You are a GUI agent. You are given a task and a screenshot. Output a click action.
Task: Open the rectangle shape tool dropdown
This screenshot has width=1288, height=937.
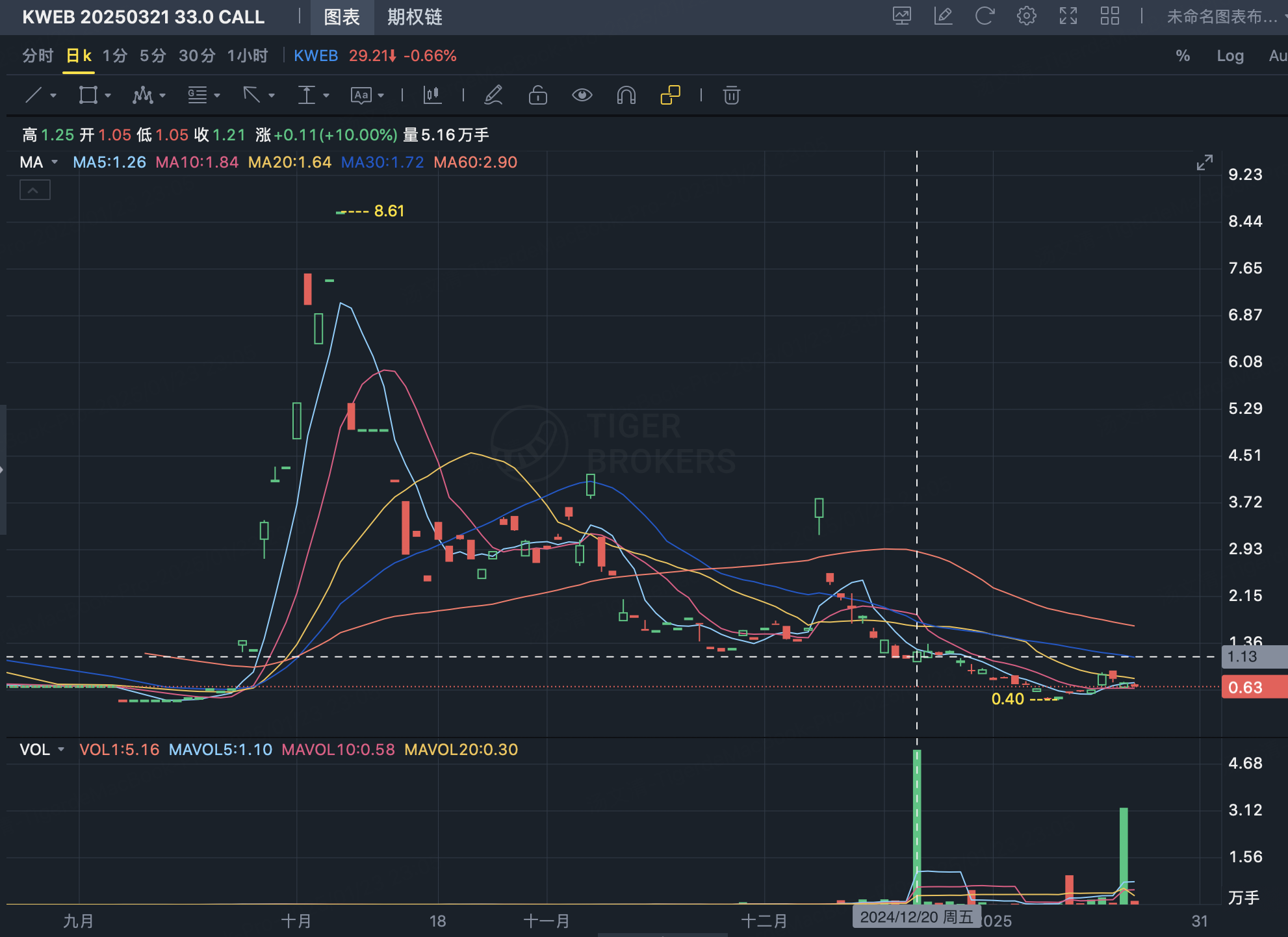tap(108, 96)
